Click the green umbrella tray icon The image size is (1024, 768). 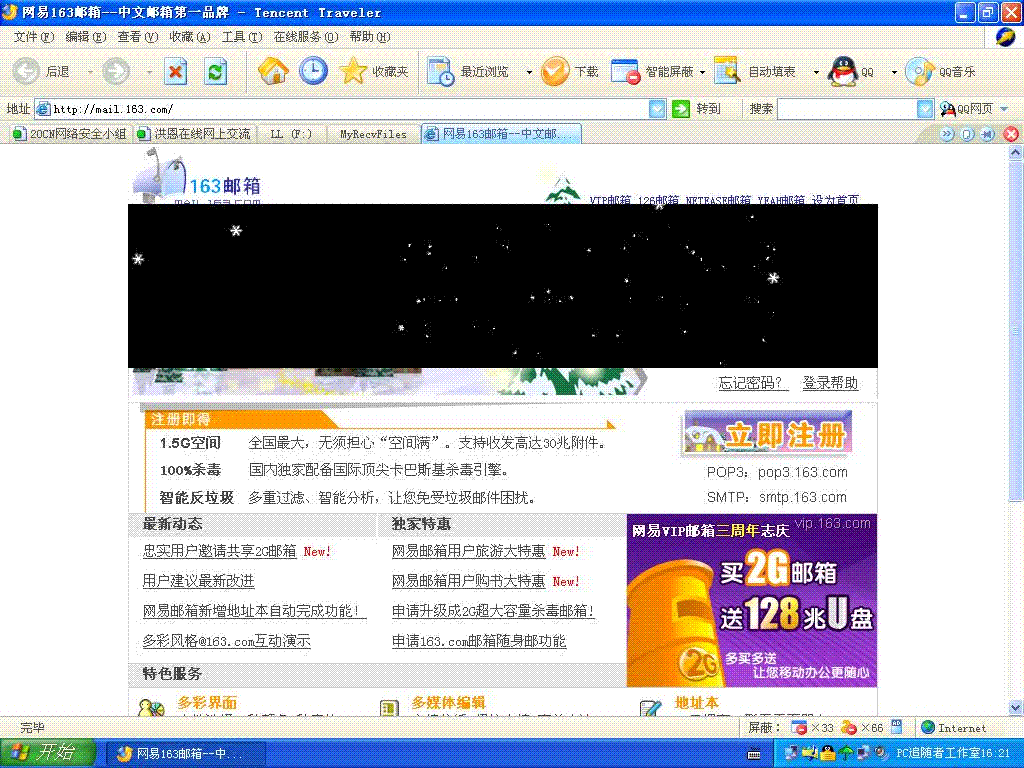pos(846,753)
